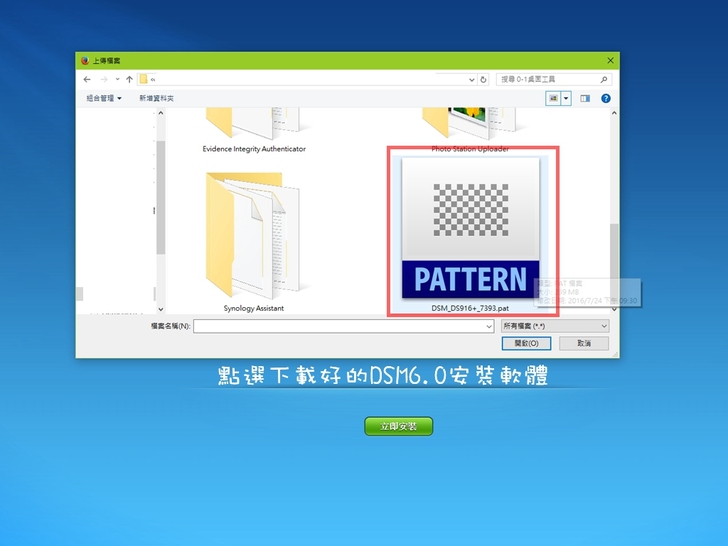The width and height of the screenshot is (728, 546).
Task: Select the Synology Assistant folder
Action: pyautogui.click(x=254, y=241)
